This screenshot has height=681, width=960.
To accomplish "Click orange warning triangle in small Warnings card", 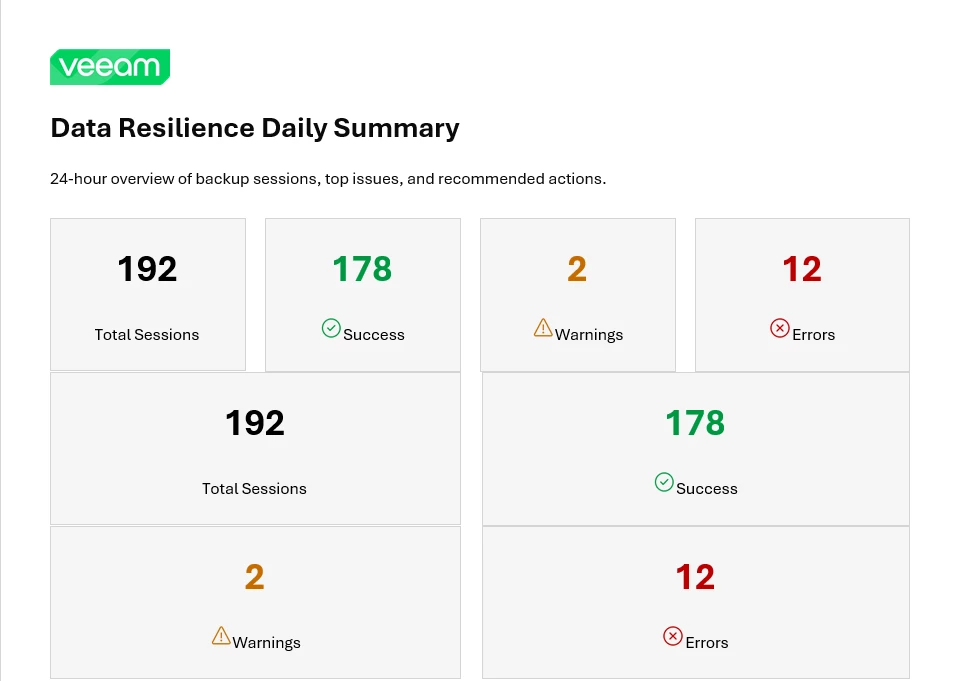I will [543, 328].
